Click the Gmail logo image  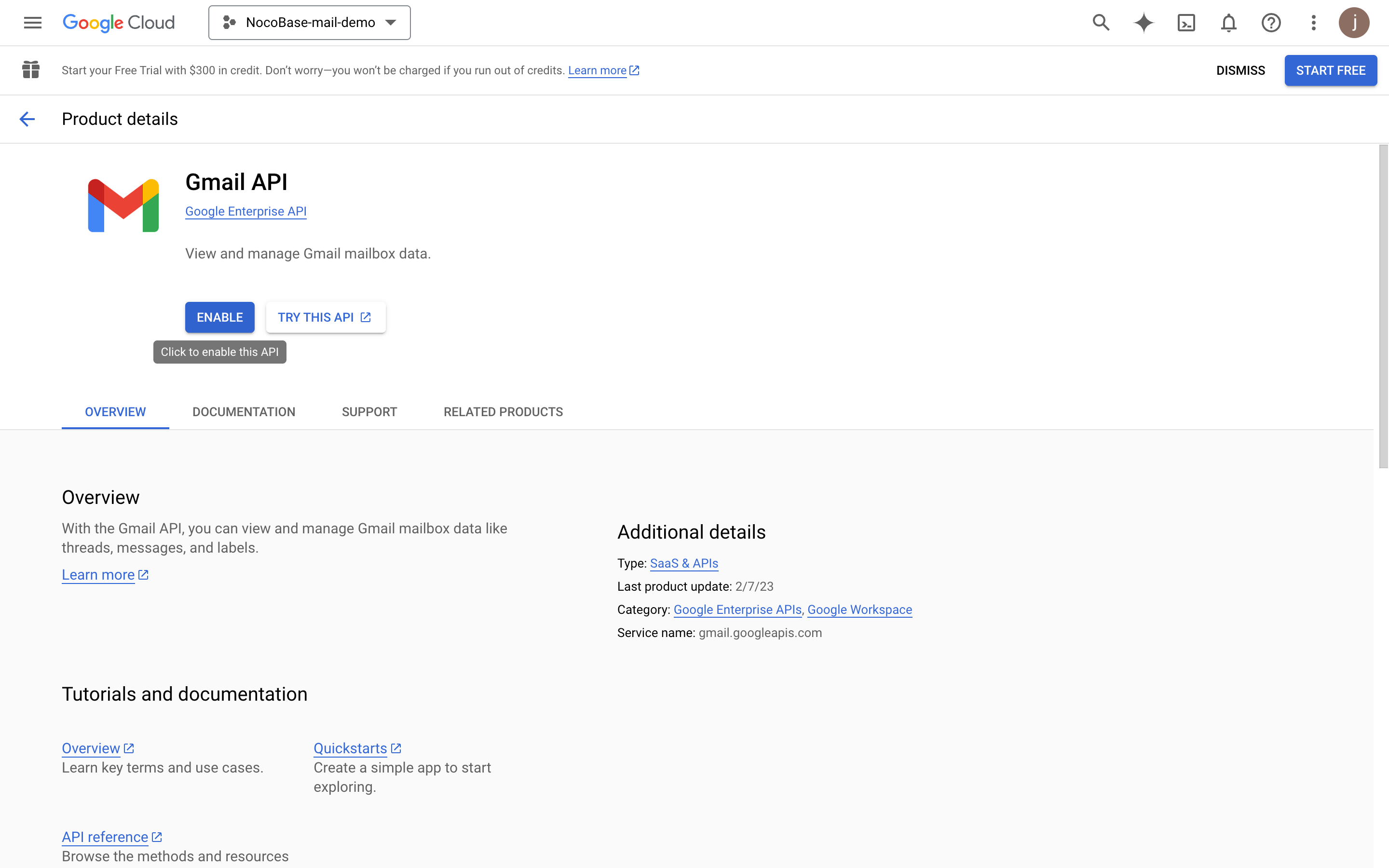(x=123, y=205)
